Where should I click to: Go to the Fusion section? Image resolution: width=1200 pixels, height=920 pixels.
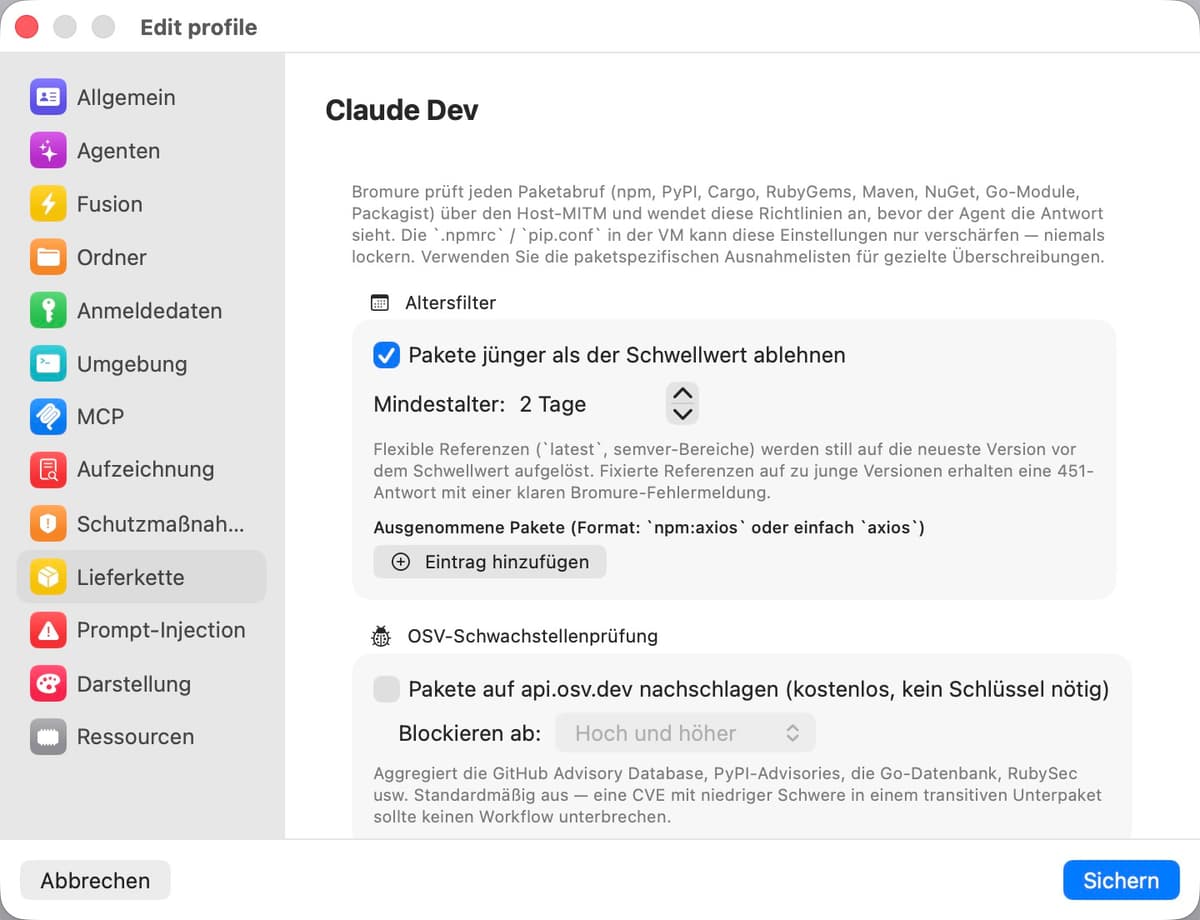coord(142,204)
